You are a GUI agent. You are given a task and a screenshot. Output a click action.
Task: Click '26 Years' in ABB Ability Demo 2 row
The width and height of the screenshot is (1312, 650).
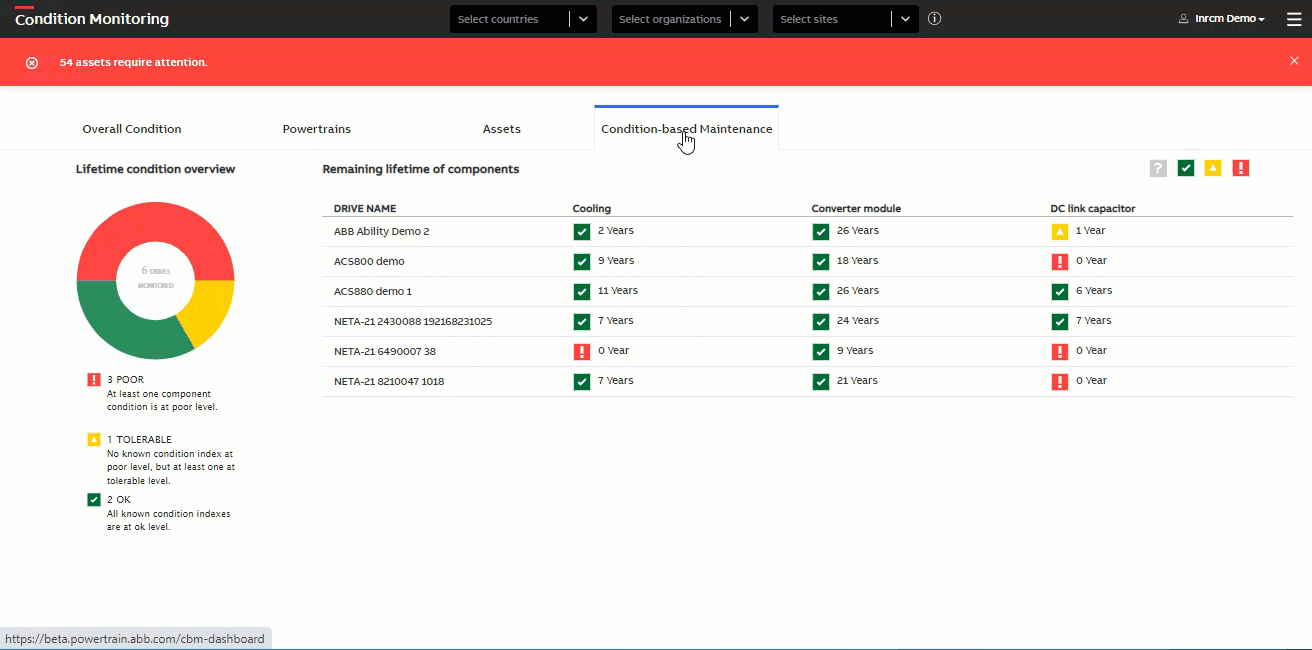(857, 231)
